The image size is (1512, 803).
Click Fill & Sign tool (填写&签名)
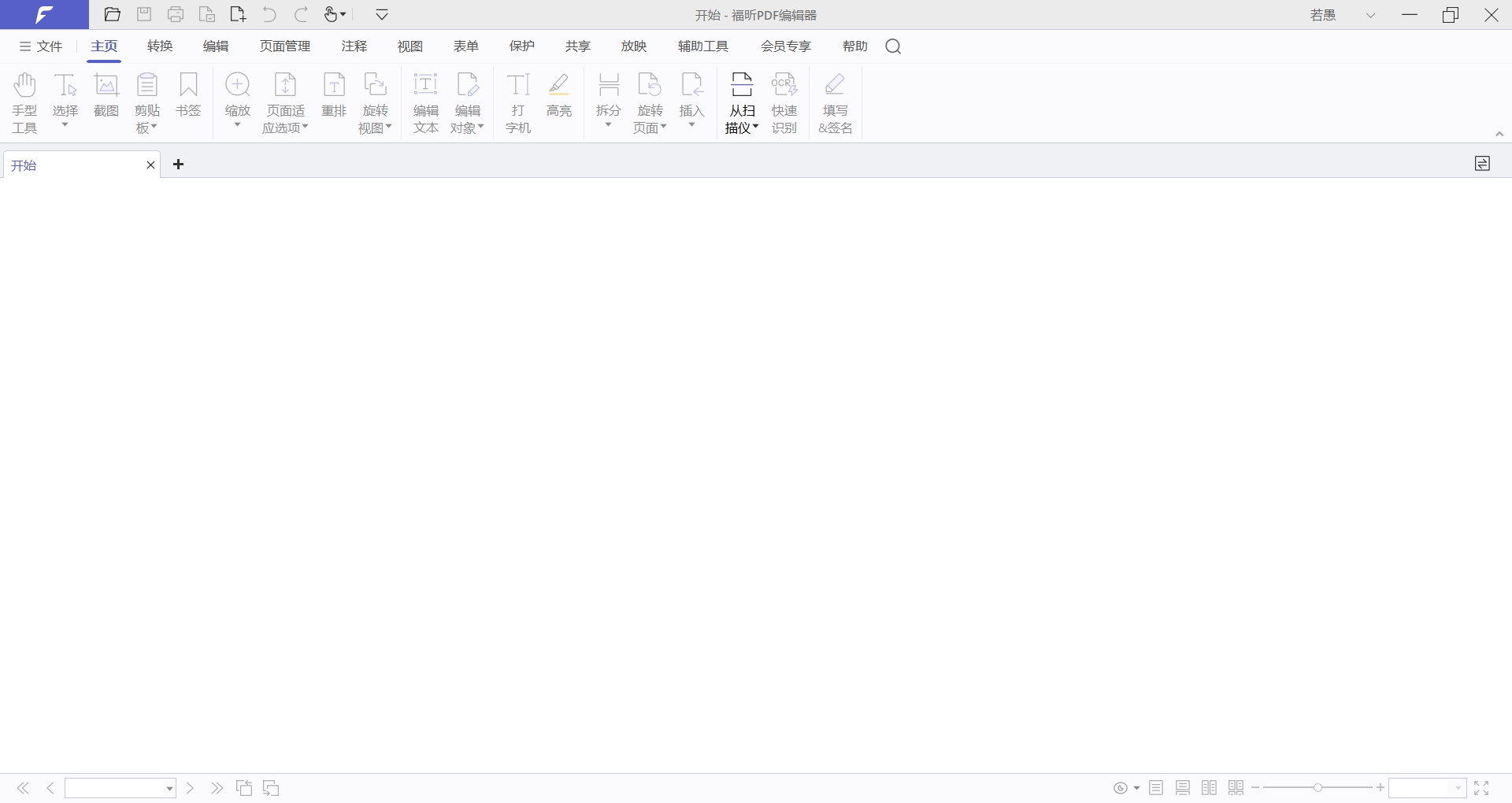pos(836,103)
